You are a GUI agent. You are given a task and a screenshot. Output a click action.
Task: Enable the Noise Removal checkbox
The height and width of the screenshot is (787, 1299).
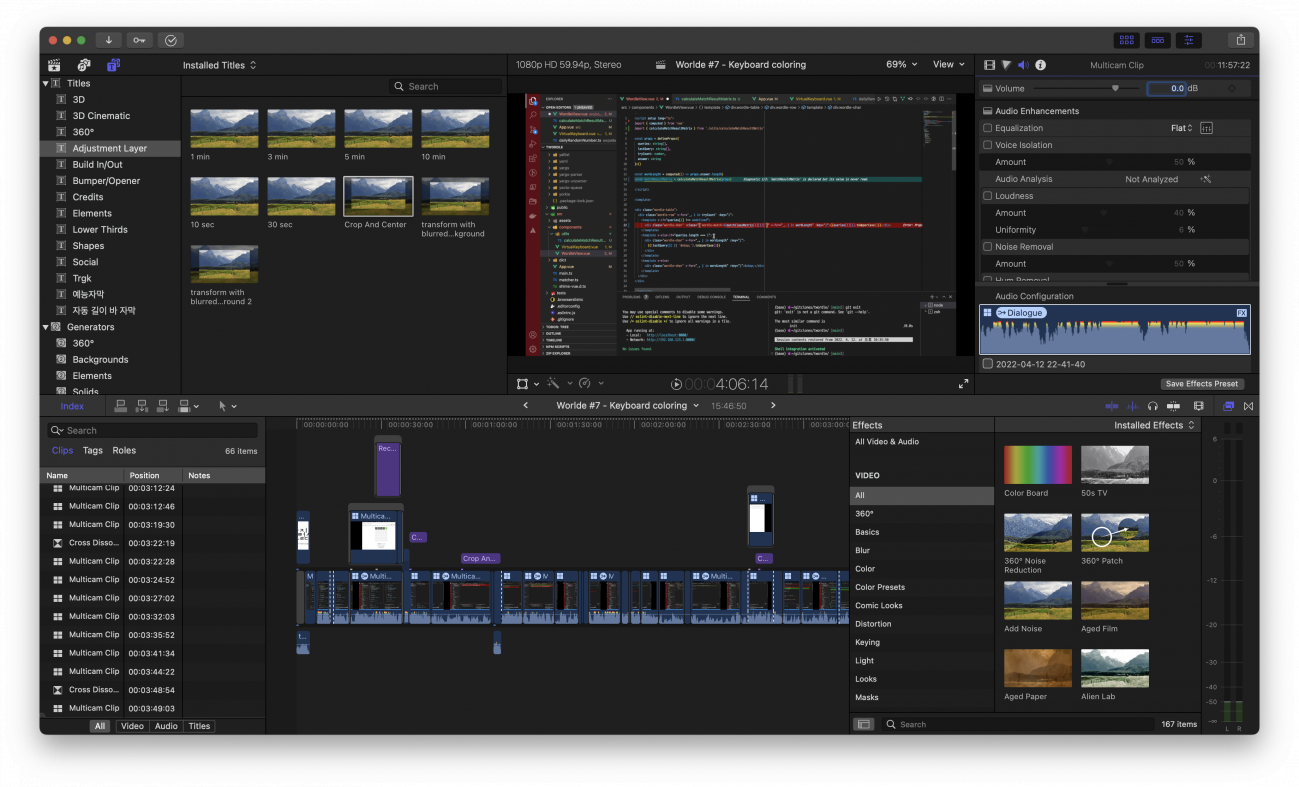pos(988,247)
